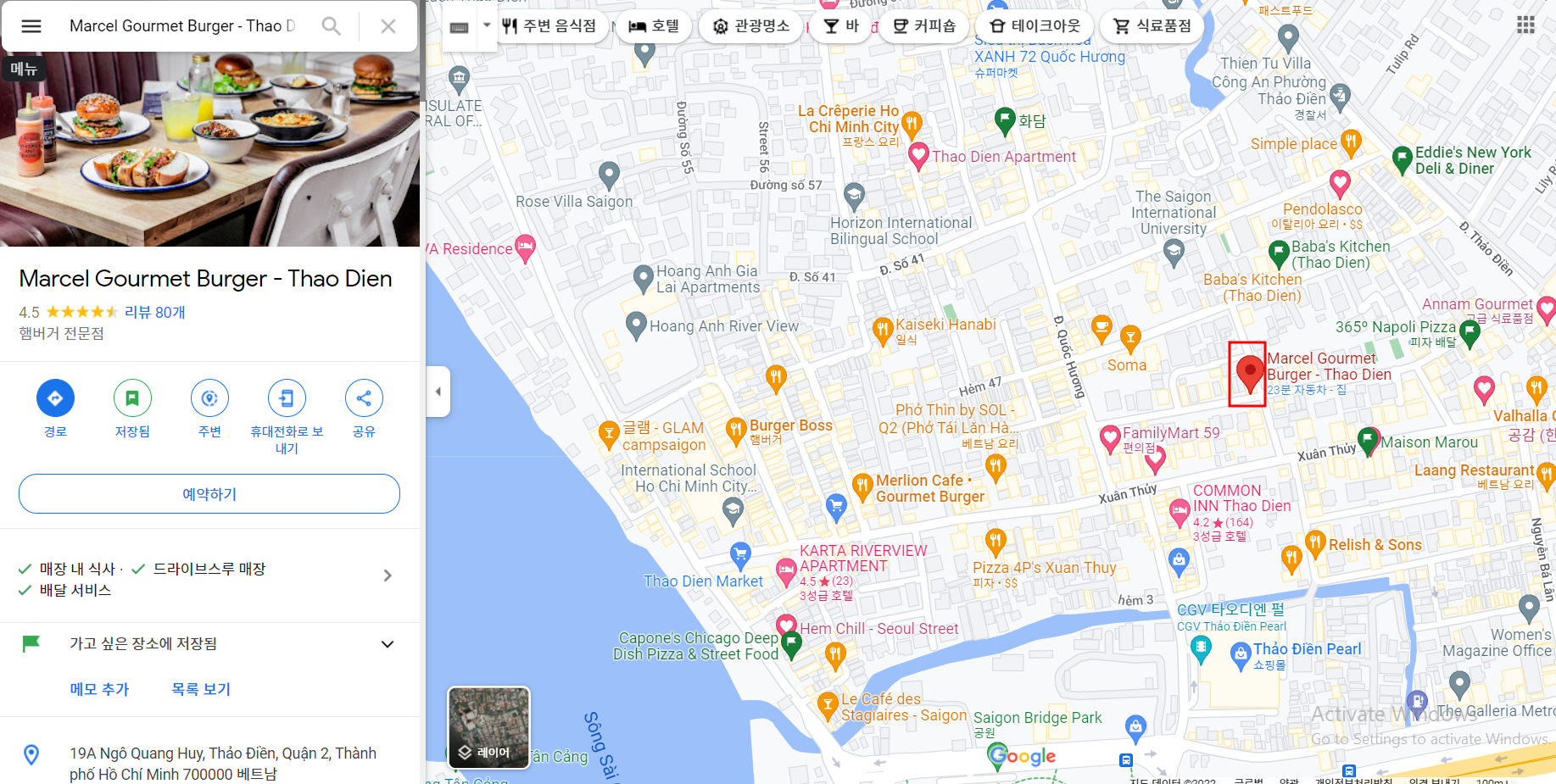
Task: Click the Soma bar marker
Action: [1130, 339]
